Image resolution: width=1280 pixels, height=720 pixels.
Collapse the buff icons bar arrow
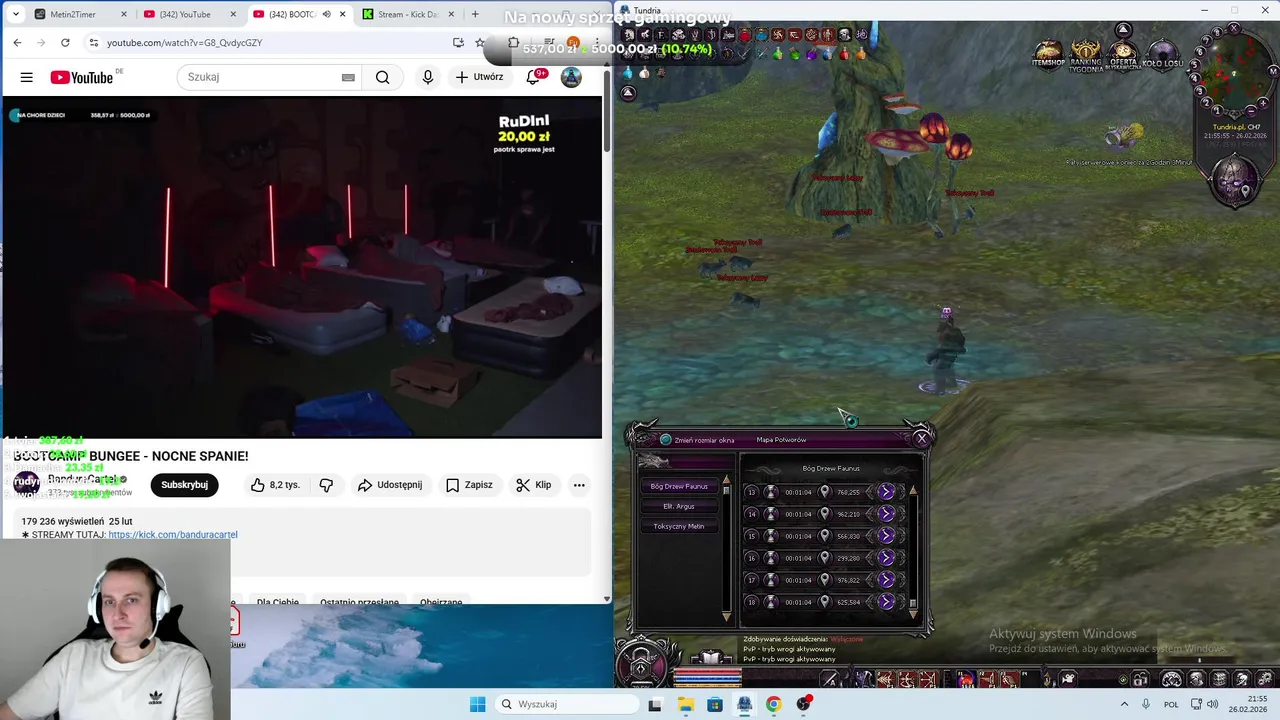[x=628, y=92]
